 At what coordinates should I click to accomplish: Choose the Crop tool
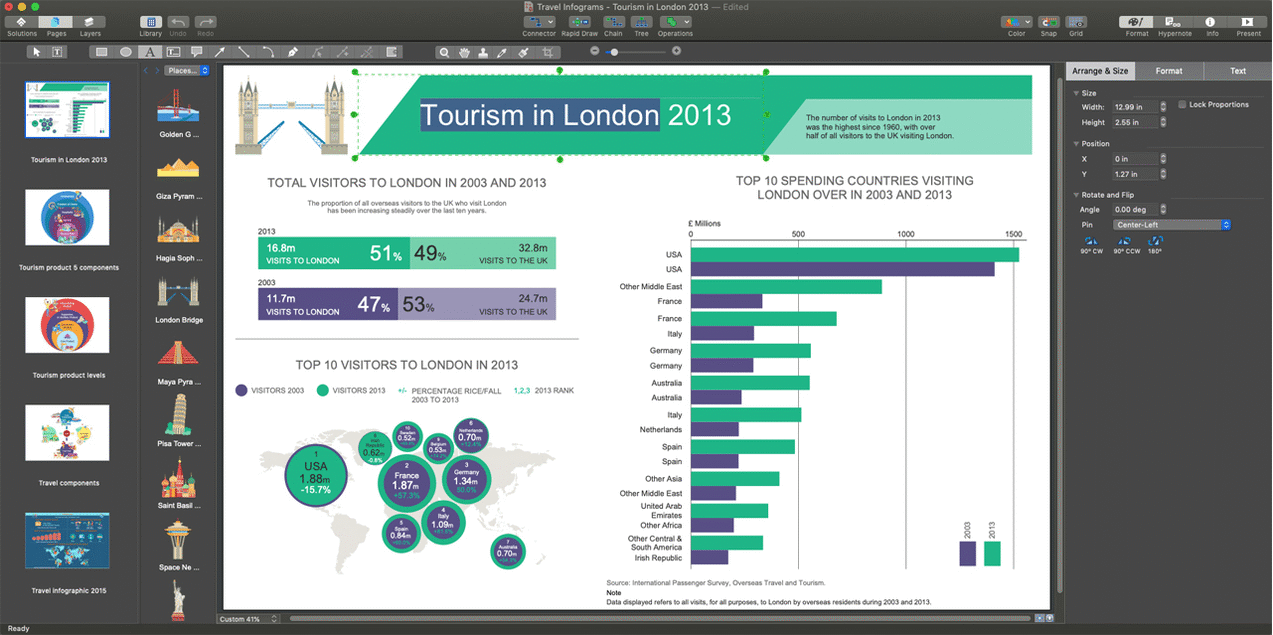click(x=546, y=51)
